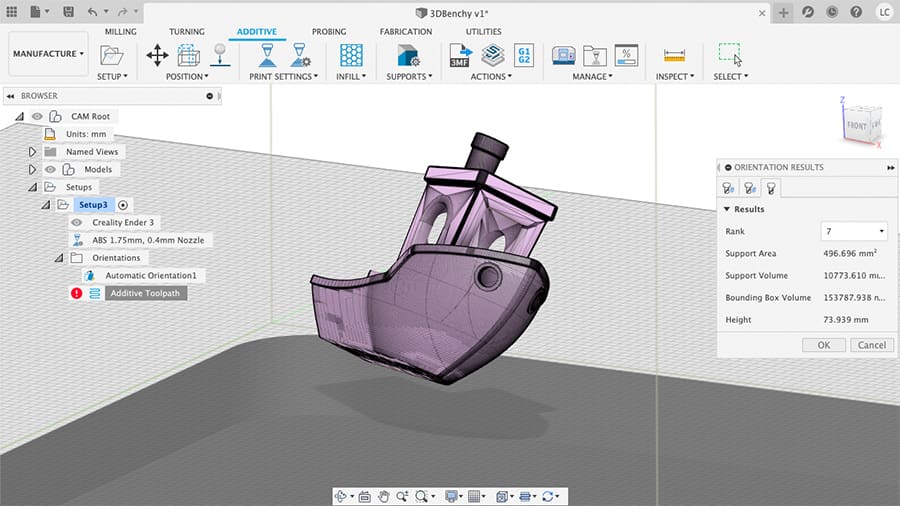Activate the Setup3 radio button

[123, 205]
